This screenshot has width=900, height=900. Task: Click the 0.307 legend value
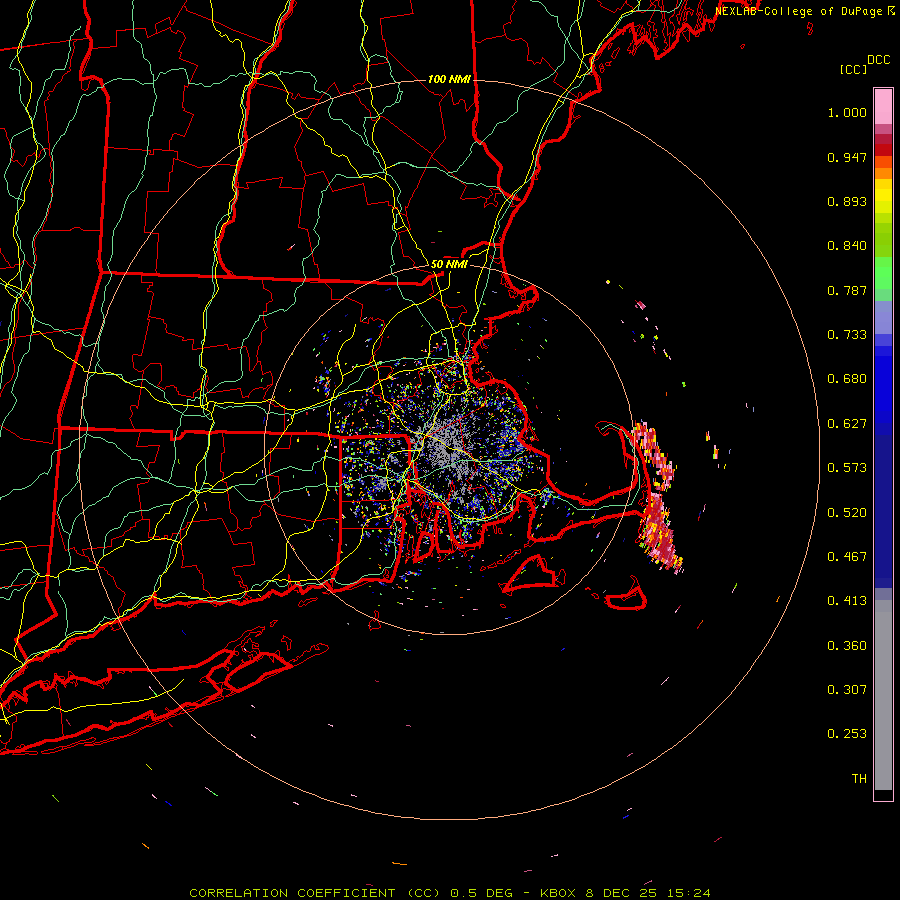(x=847, y=689)
